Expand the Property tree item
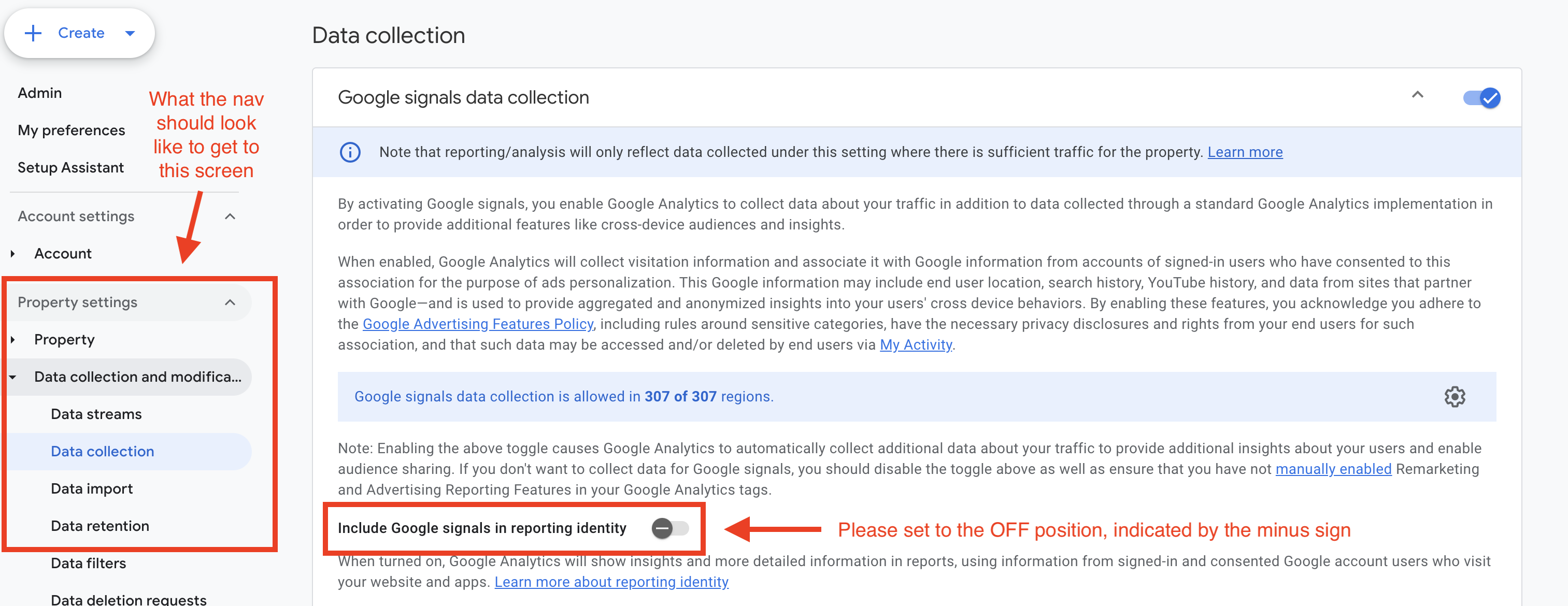Image resolution: width=1568 pixels, height=606 pixels. click(13, 339)
